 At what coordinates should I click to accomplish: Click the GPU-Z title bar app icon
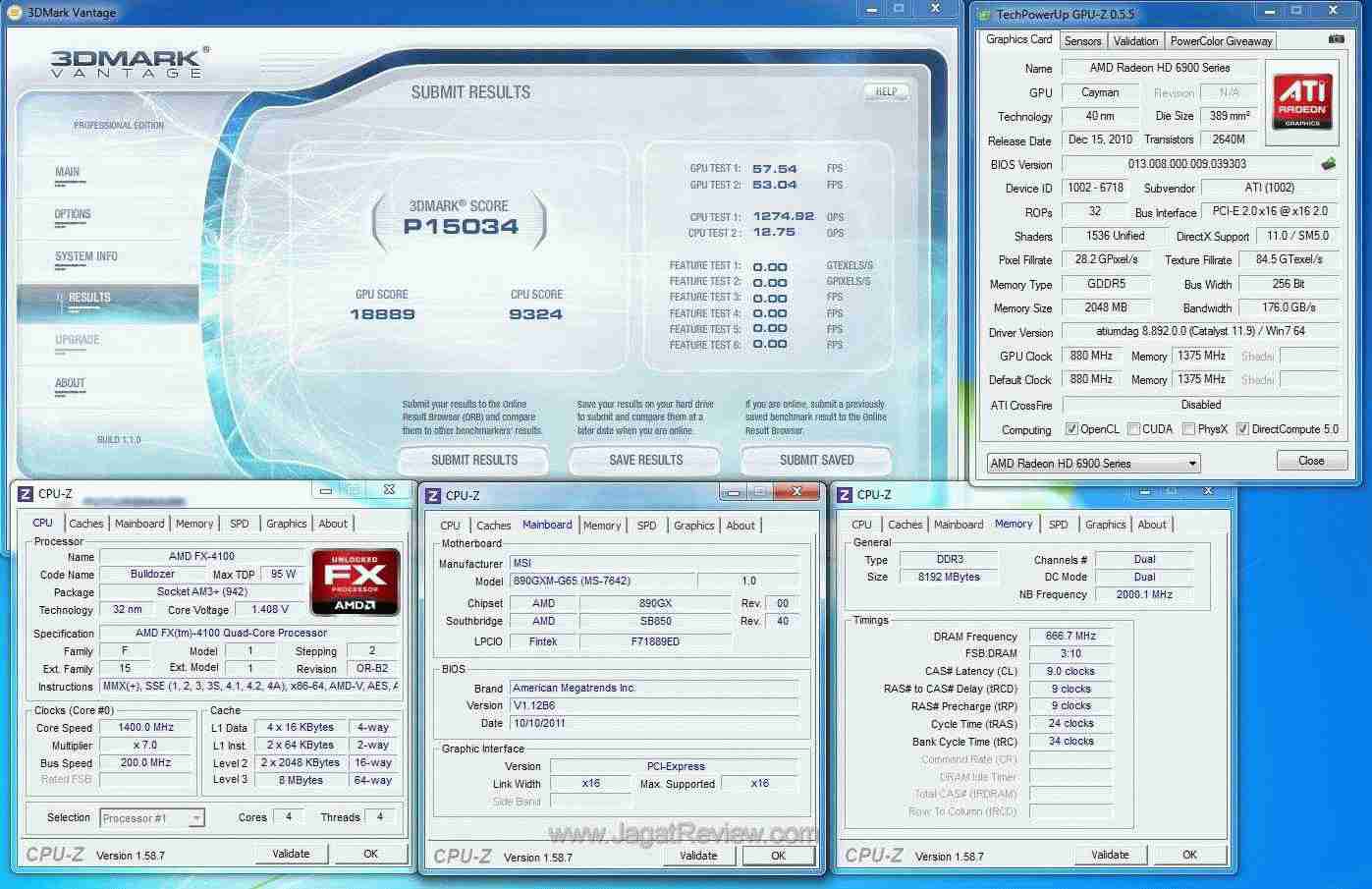(984, 14)
